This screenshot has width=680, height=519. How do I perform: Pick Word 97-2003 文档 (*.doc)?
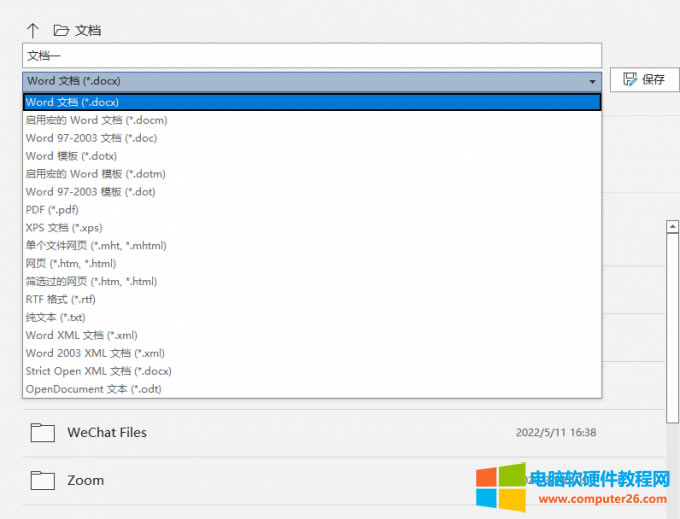click(312, 138)
